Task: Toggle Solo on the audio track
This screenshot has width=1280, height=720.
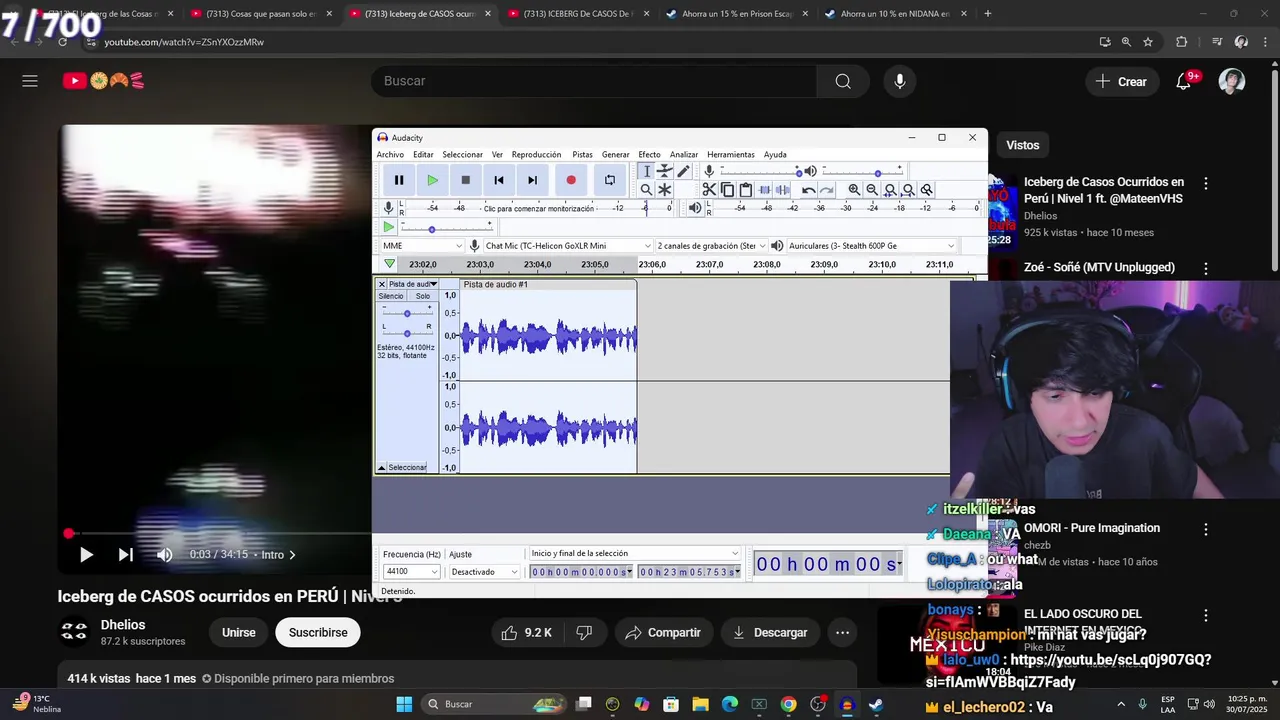Action: [x=423, y=296]
